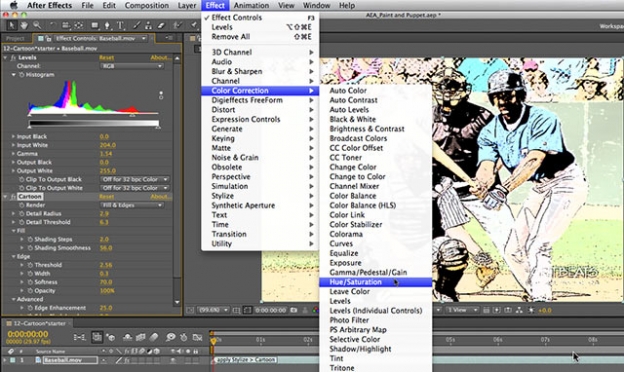Toggle stopwatch for Shading Steps
Image resolution: width=624 pixels, height=372 pixels.
point(30,240)
